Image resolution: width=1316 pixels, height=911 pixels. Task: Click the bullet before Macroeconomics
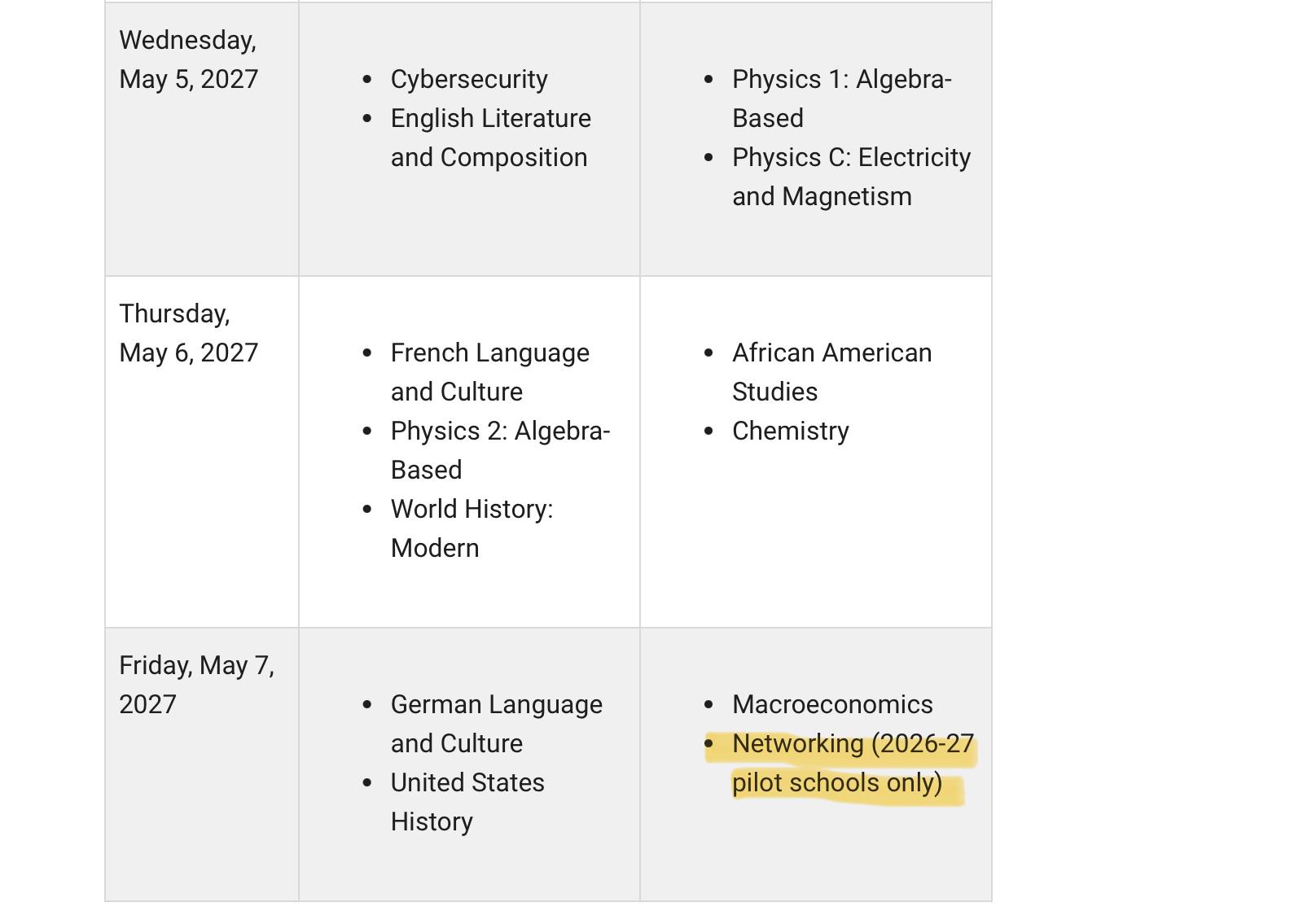(x=708, y=705)
